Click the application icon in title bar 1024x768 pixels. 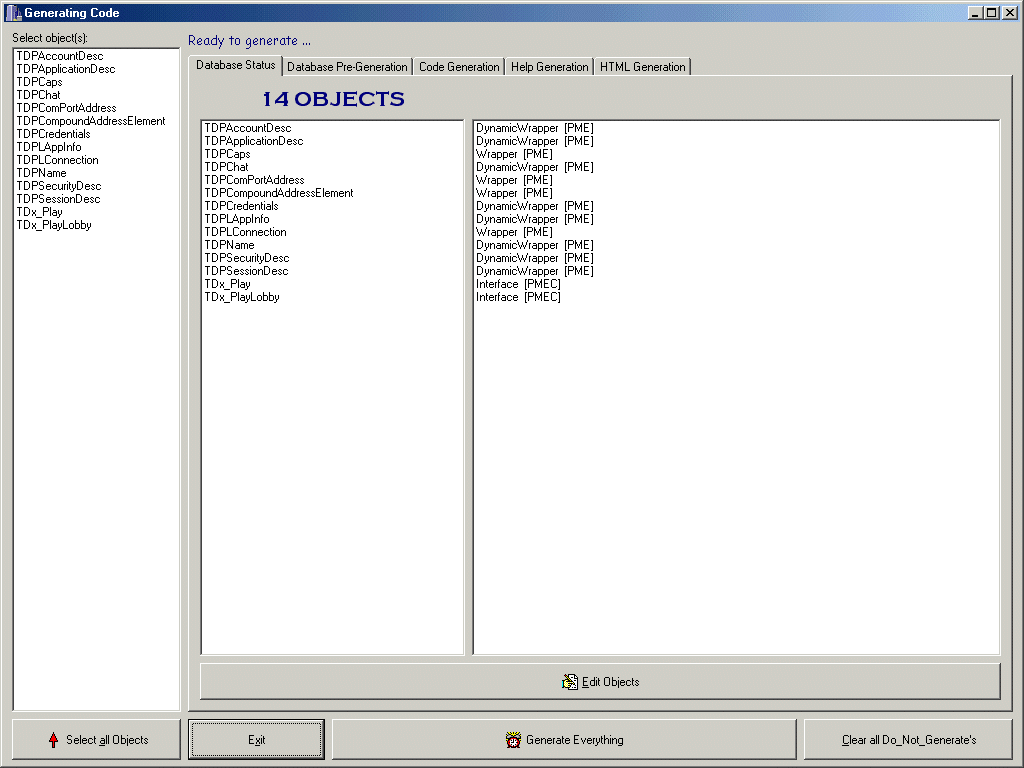point(13,13)
